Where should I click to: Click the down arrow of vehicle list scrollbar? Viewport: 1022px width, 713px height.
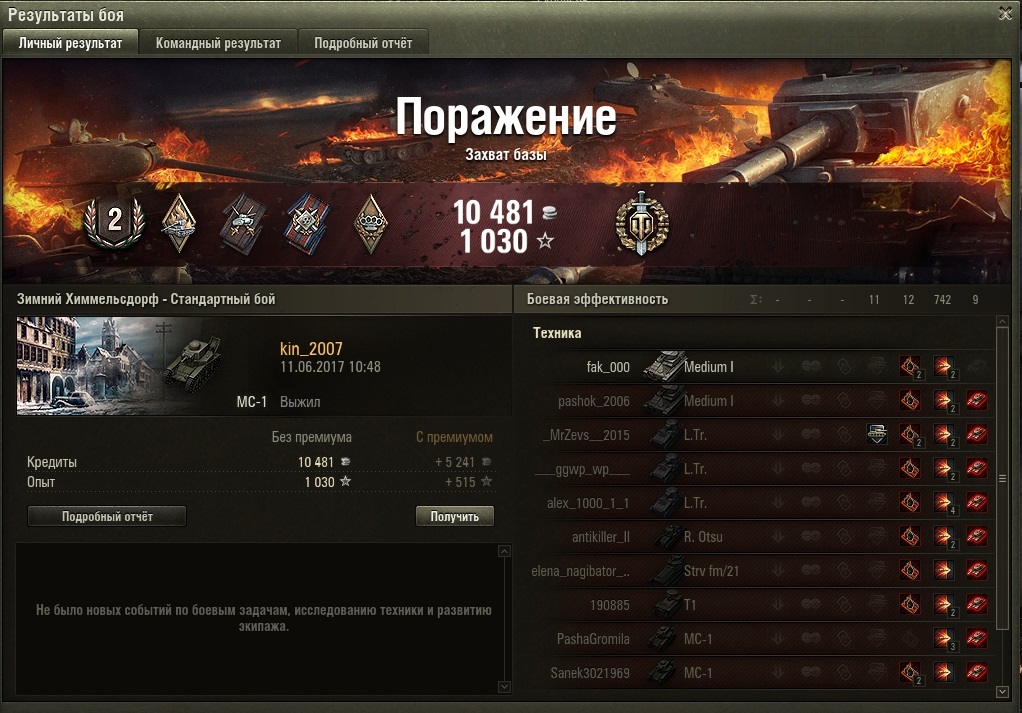[1002, 692]
